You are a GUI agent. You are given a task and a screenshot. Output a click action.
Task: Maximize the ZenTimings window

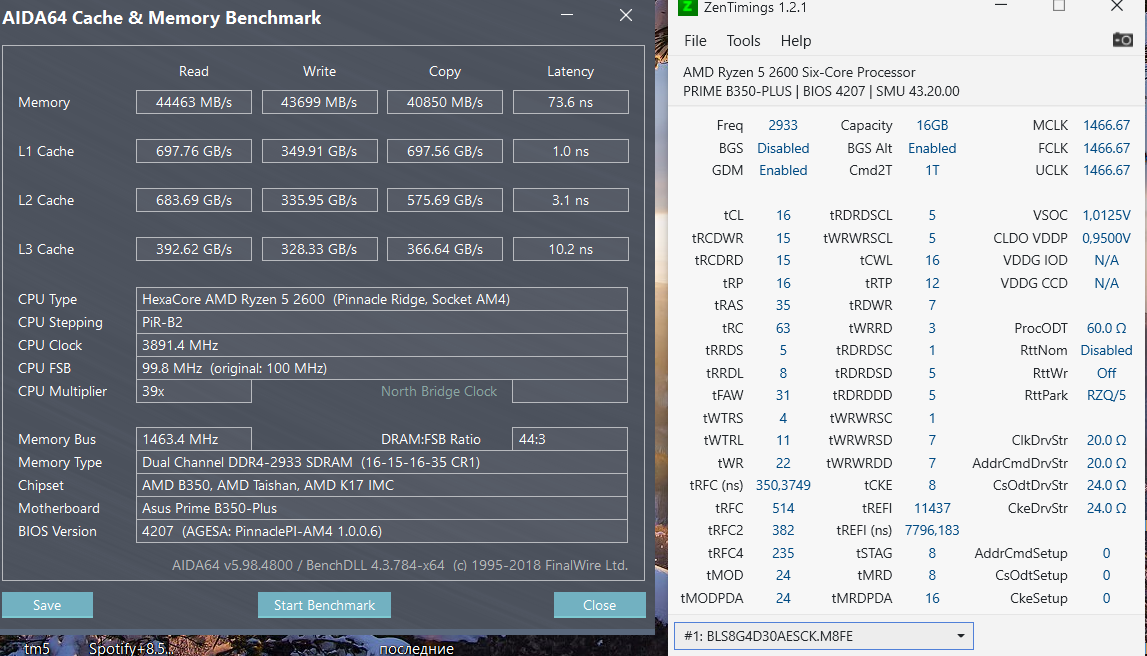click(1058, 6)
